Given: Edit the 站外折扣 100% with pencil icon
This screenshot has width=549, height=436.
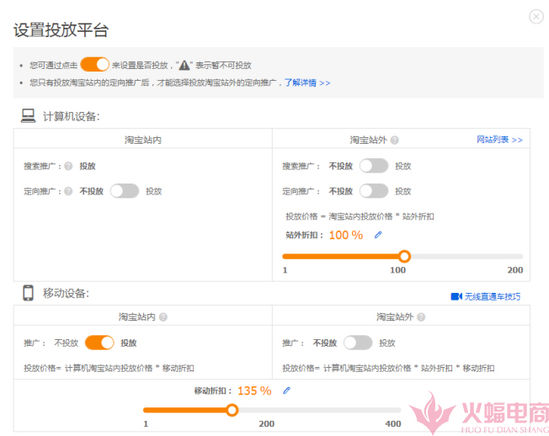Looking at the screenshot, I should click(378, 235).
